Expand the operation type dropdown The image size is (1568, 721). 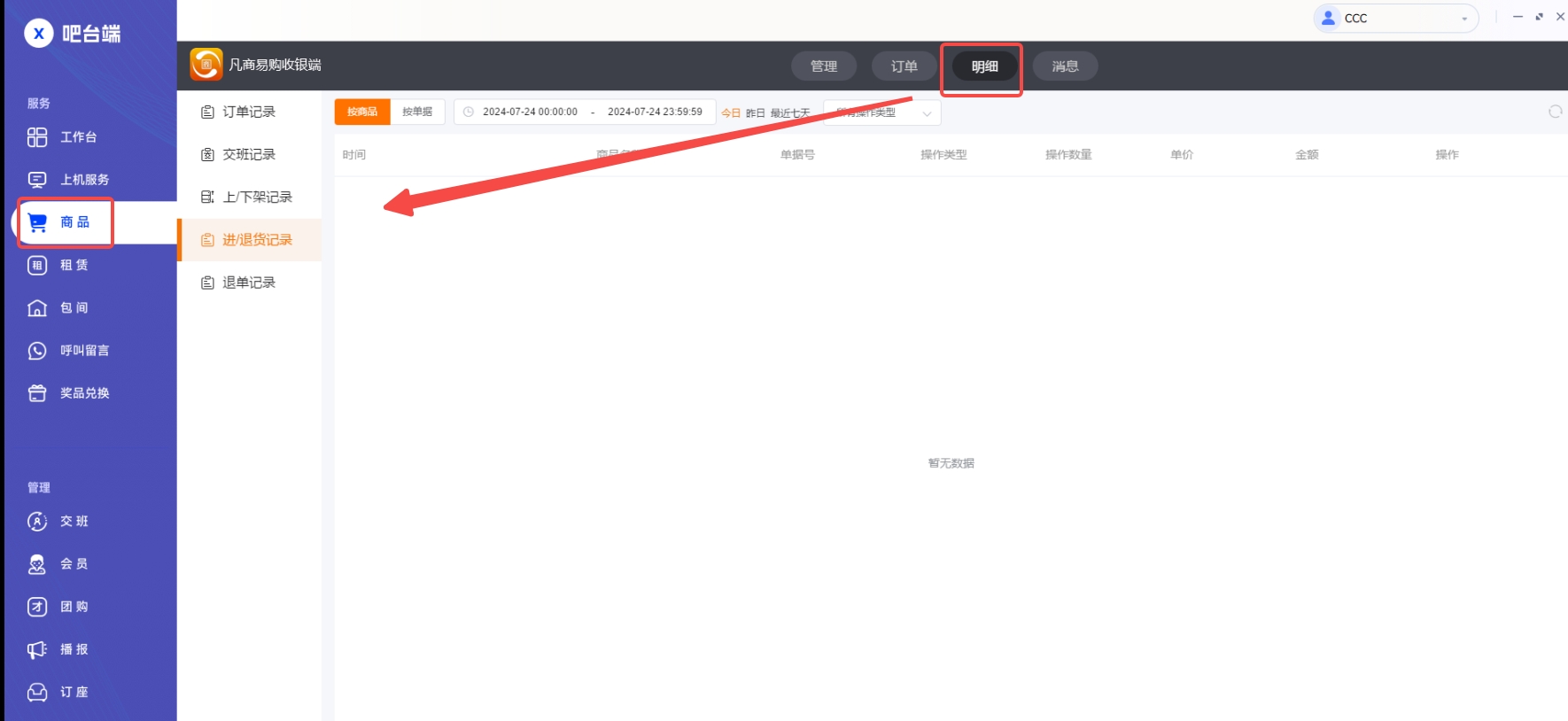[881, 112]
